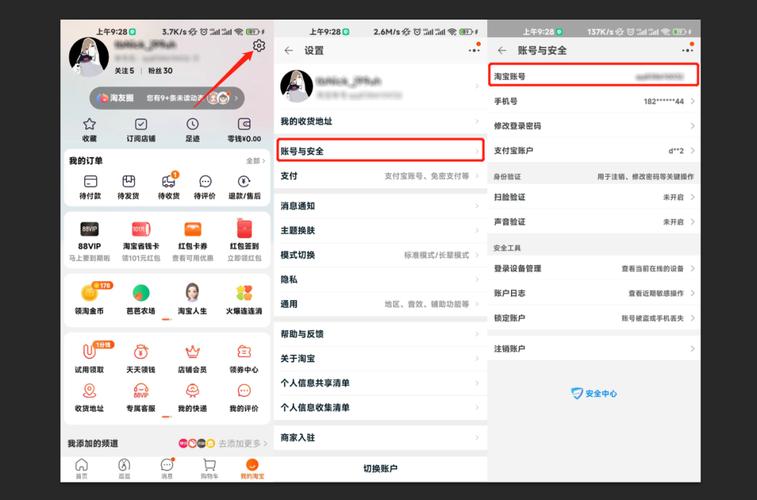This screenshot has width=757, height=500.
Task: Open 支付宝账户 Alipay row
Action: click(x=594, y=151)
